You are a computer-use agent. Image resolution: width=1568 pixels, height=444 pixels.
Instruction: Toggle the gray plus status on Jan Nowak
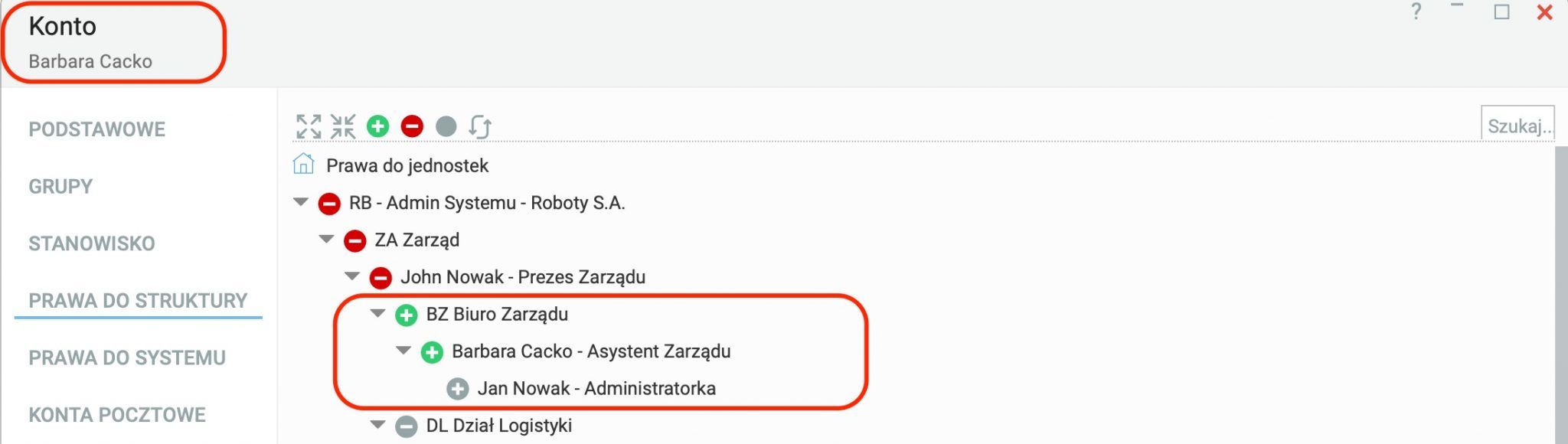458,389
